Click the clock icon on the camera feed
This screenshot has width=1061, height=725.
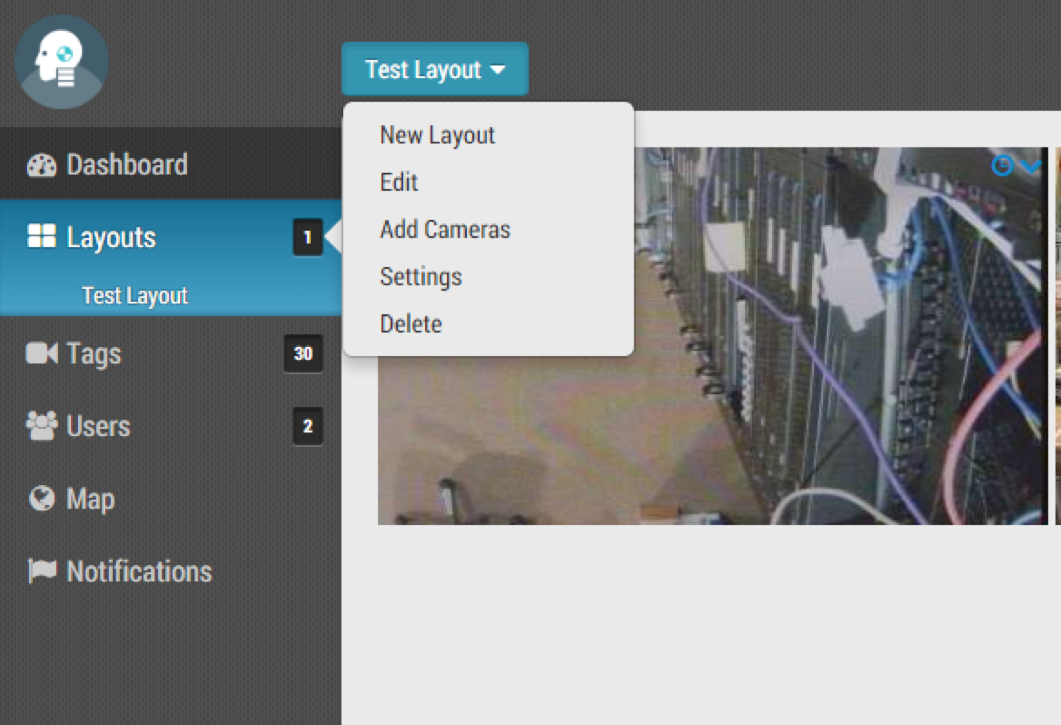[x=1000, y=166]
